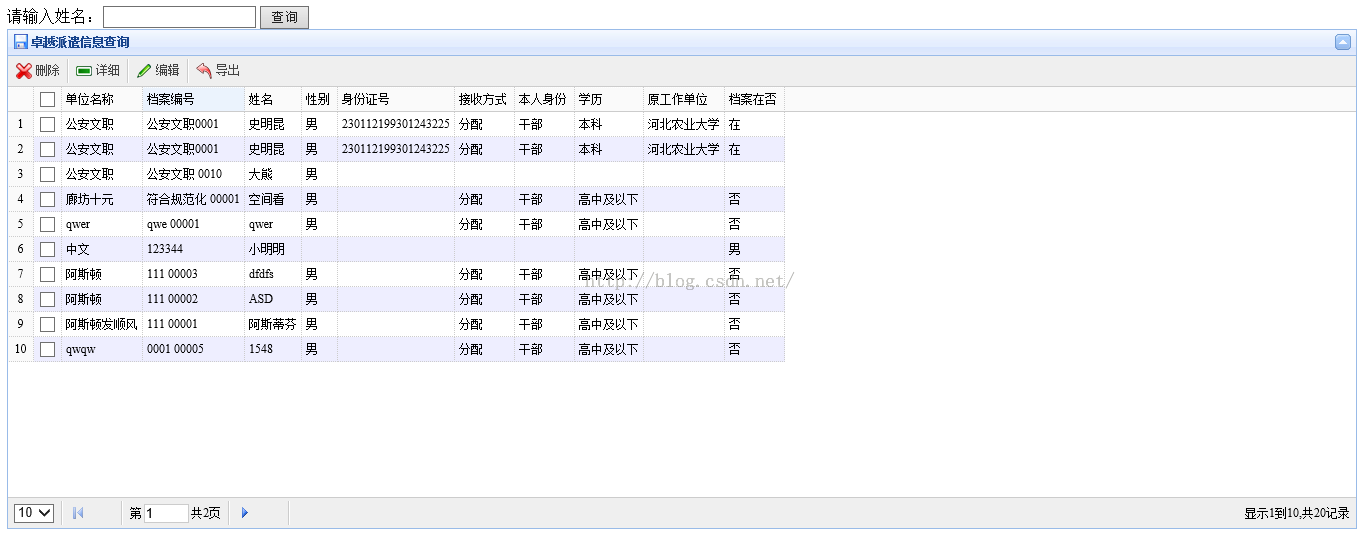Click the cell 0001 00005
The height and width of the screenshot is (540, 1363).
pos(194,350)
